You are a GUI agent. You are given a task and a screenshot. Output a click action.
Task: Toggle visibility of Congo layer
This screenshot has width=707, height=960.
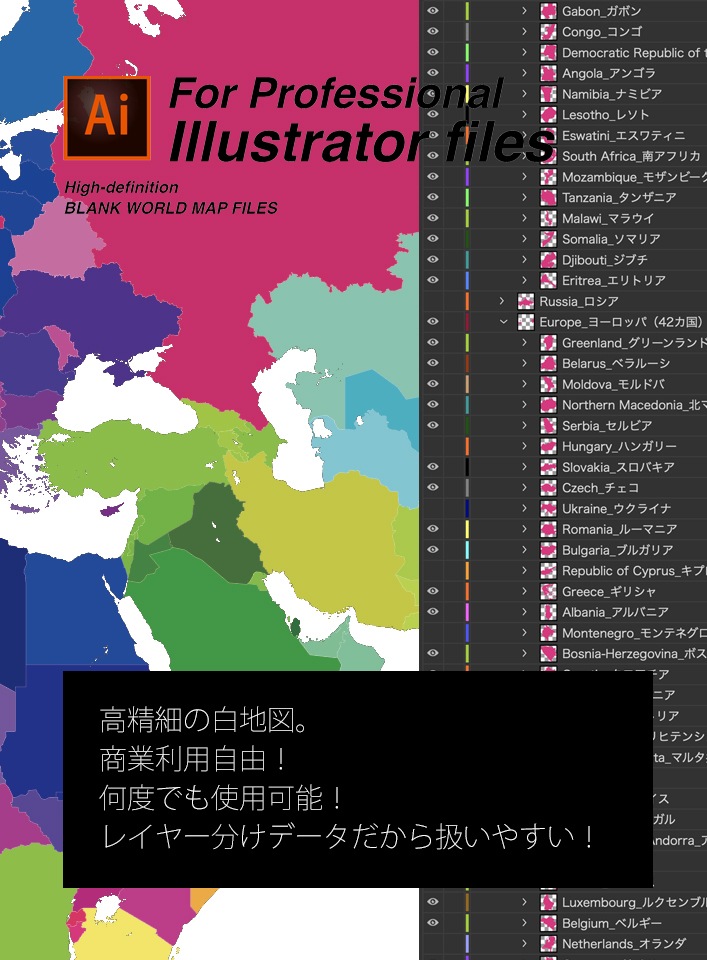pos(433,31)
